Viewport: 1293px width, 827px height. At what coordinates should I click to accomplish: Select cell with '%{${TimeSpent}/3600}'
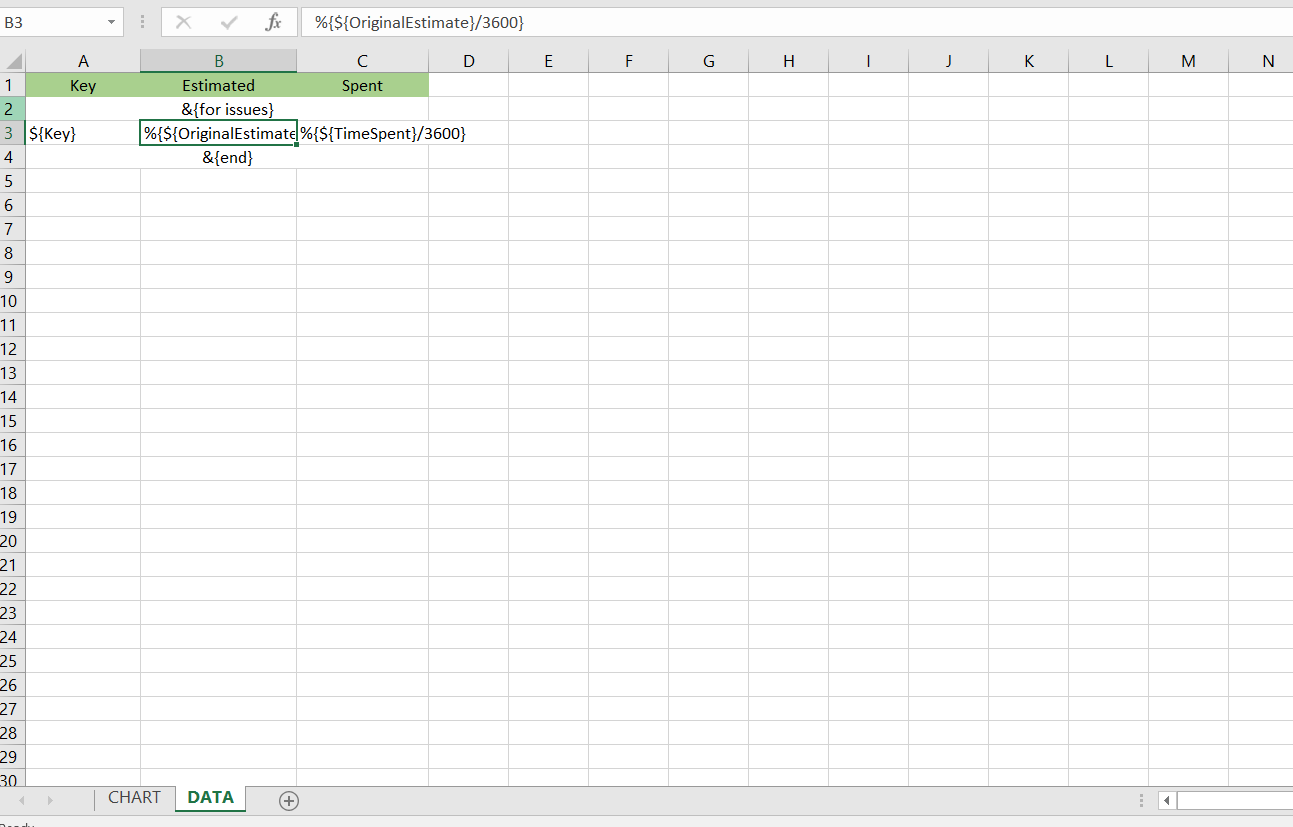click(x=362, y=133)
